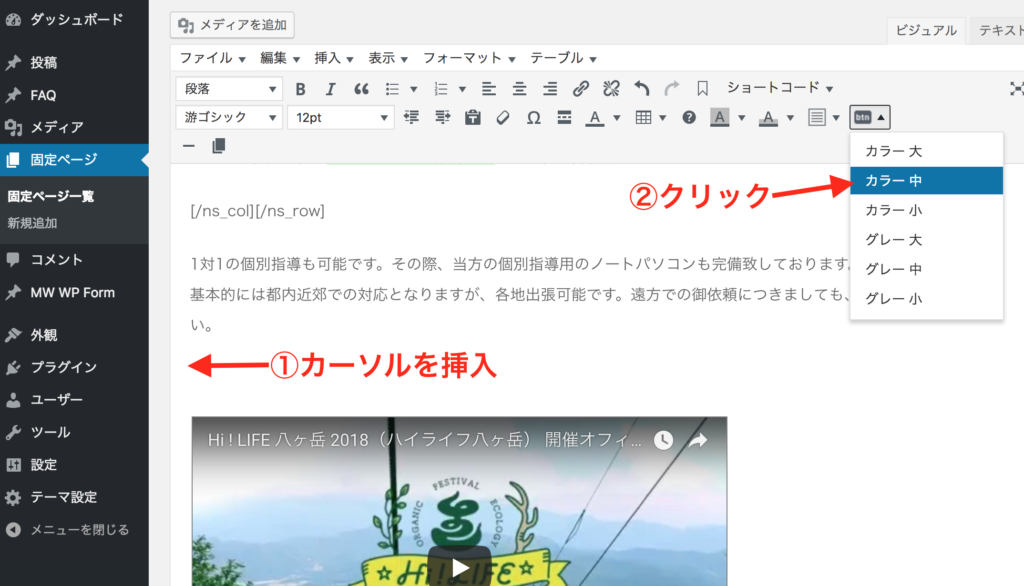Click the メディアを追加 button

[232, 25]
